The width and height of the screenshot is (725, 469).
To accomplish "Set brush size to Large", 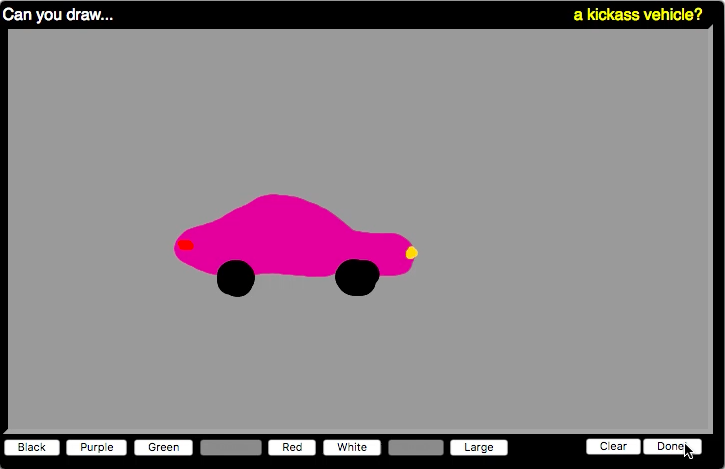I will 479,447.
